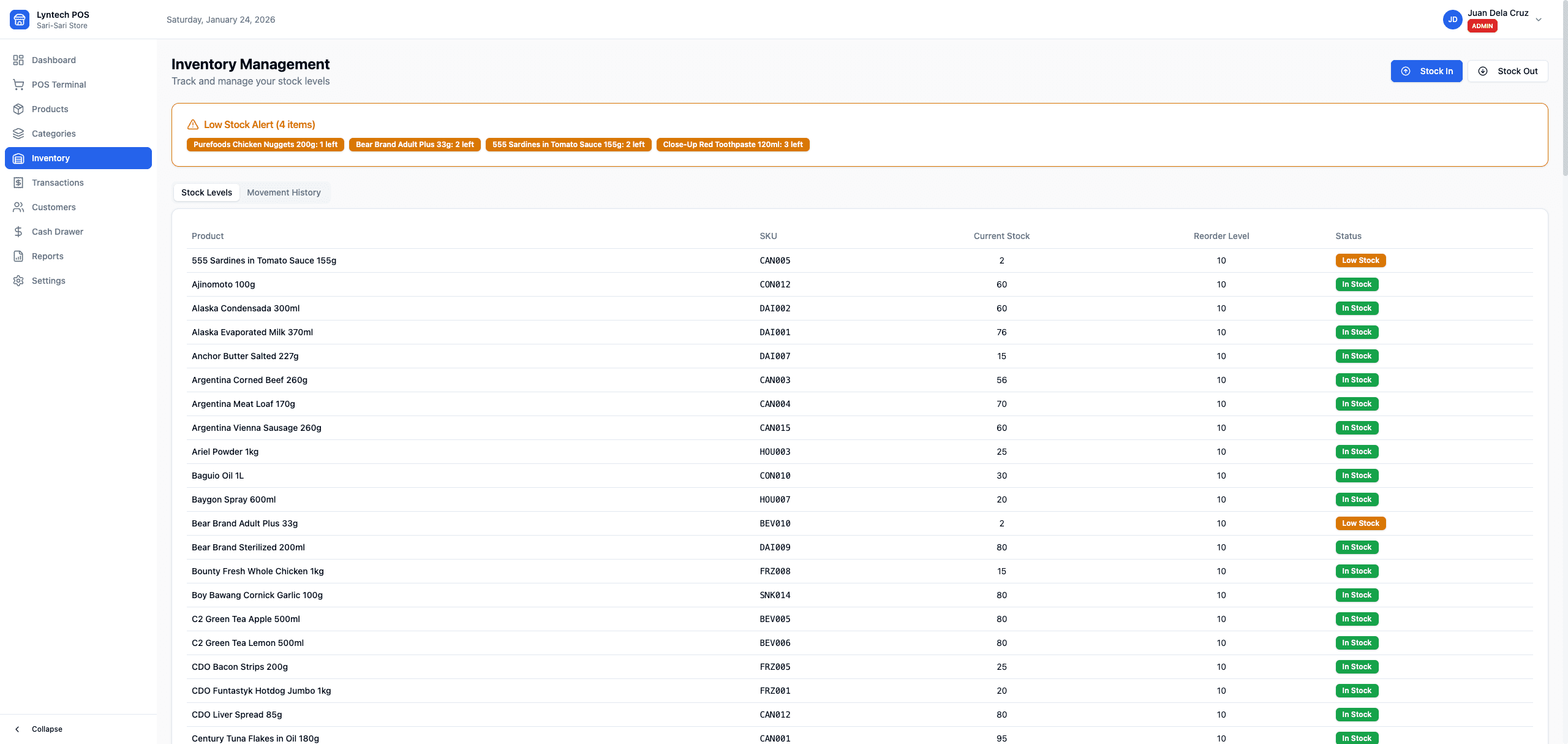
Task: Click the Customers people icon
Action: (x=18, y=207)
